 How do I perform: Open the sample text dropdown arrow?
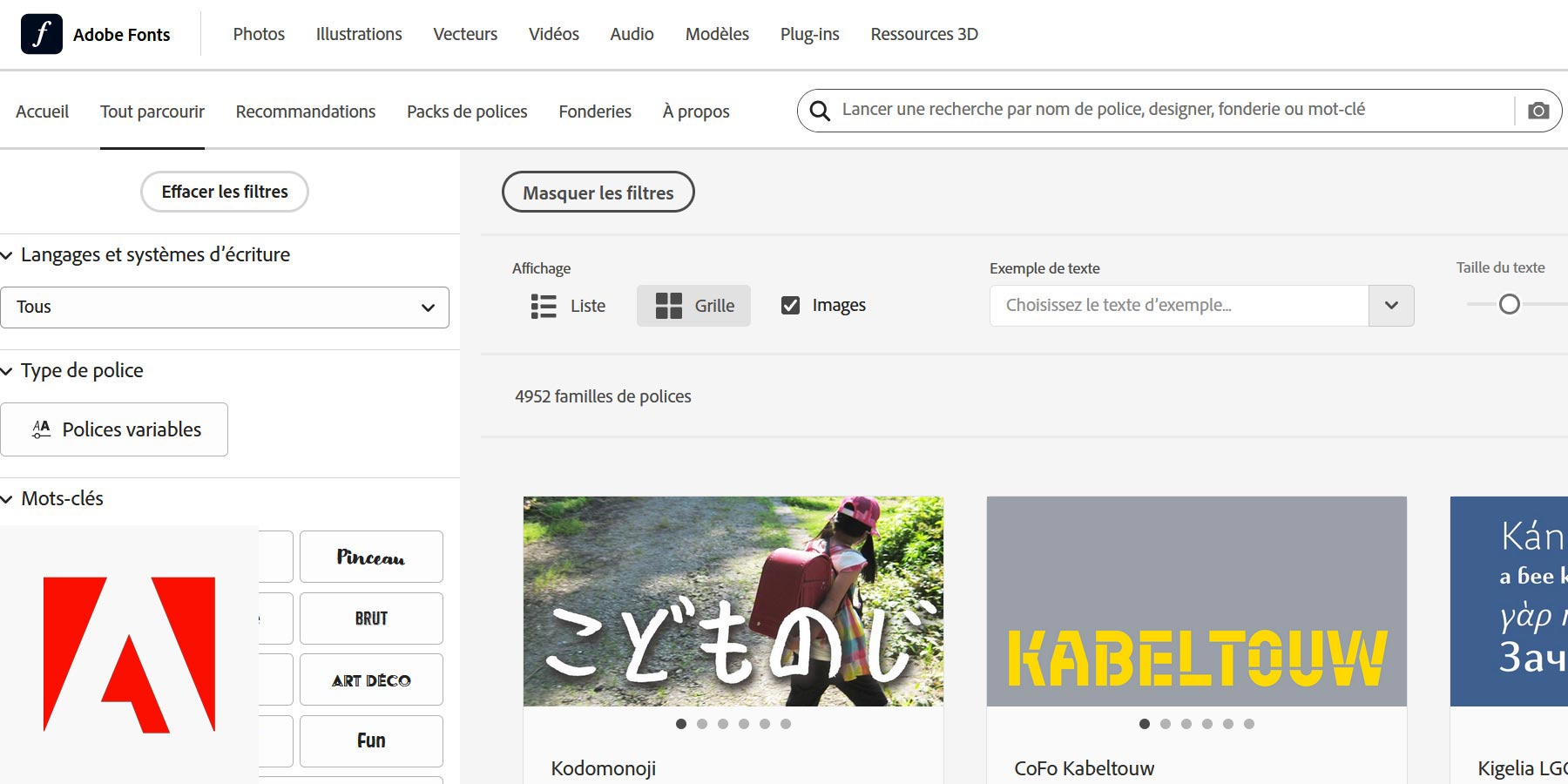click(x=1391, y=306)
